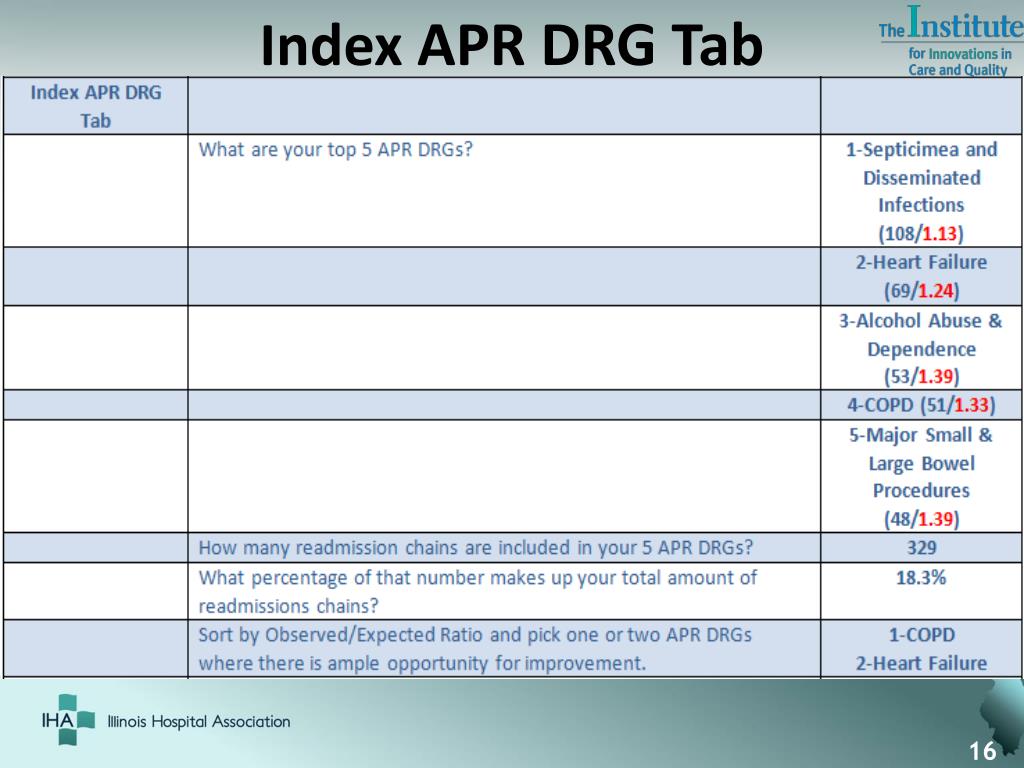The image size is (1024, 768).
Task: Select the 2-Heart Failure improvement answer
Action: point(921,664)
